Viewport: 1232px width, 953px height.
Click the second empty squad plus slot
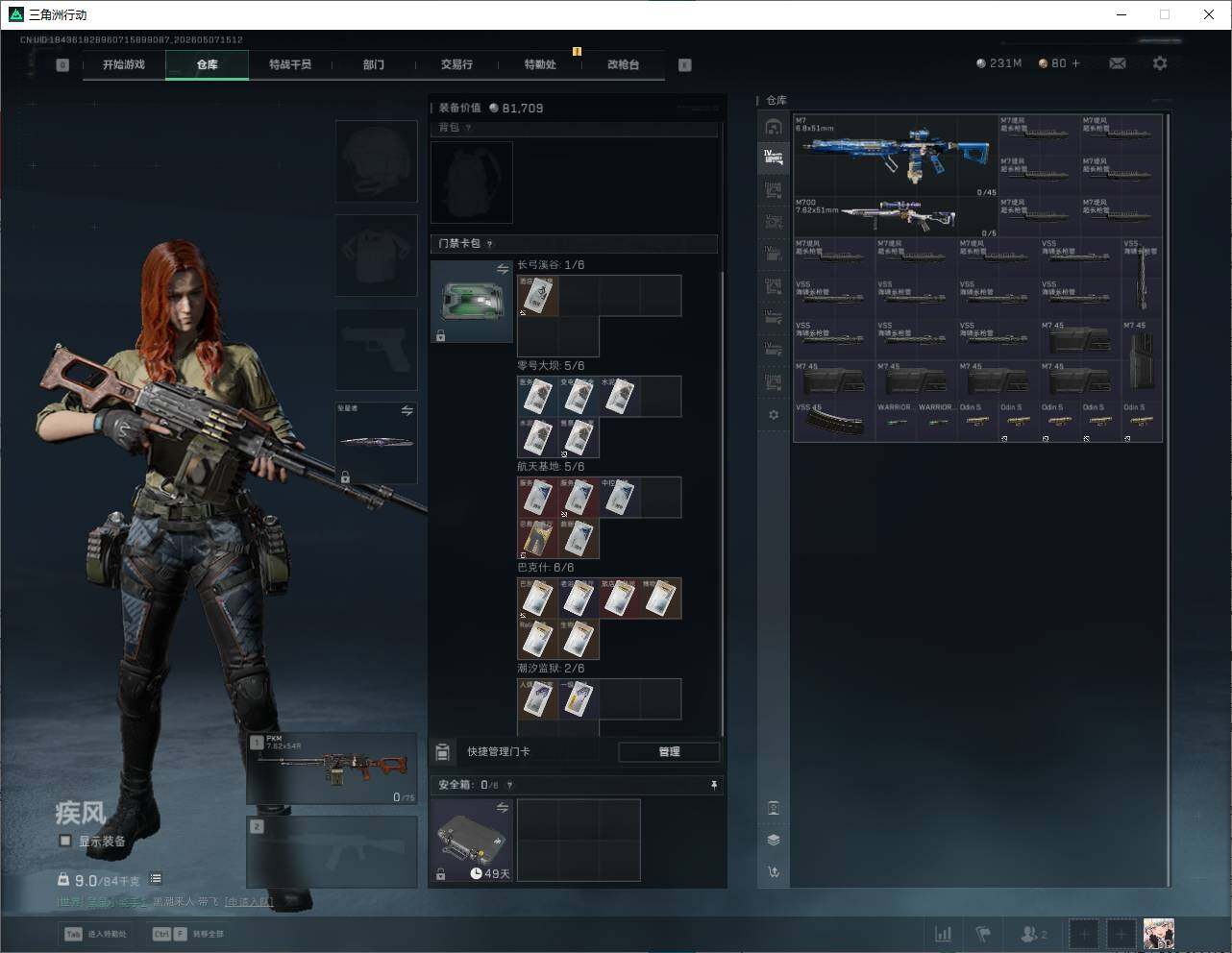1121,934
